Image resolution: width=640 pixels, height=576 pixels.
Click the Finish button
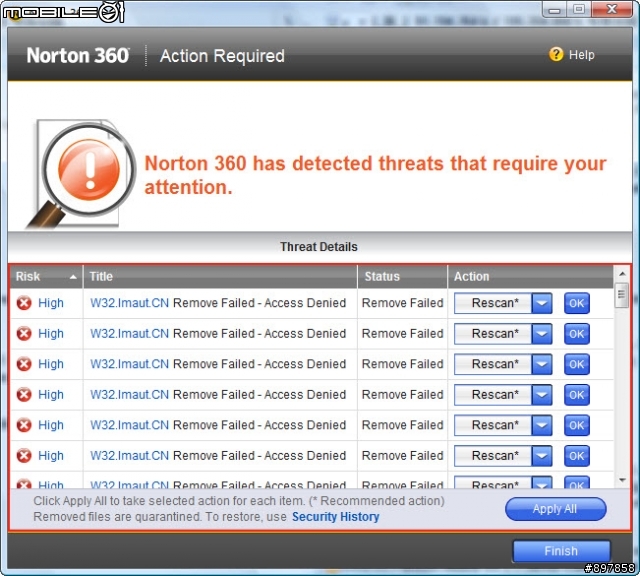(561, 551)
